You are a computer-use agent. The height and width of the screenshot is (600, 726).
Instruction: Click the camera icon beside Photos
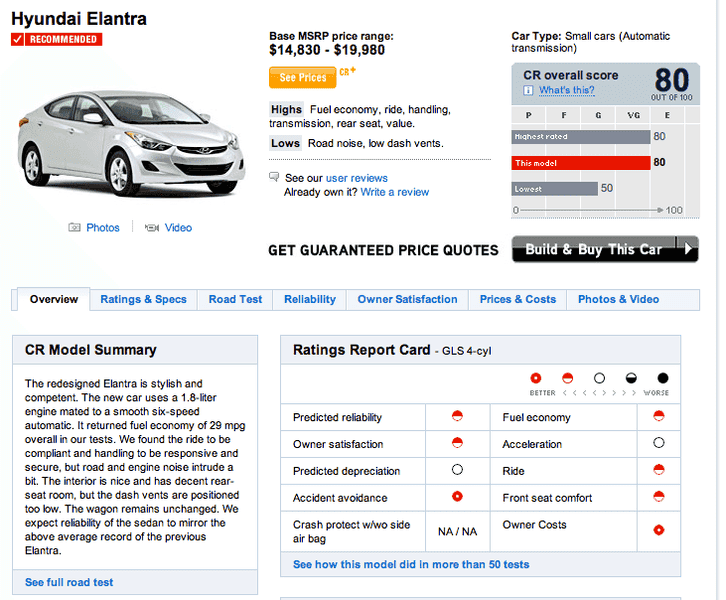[74, 227]
